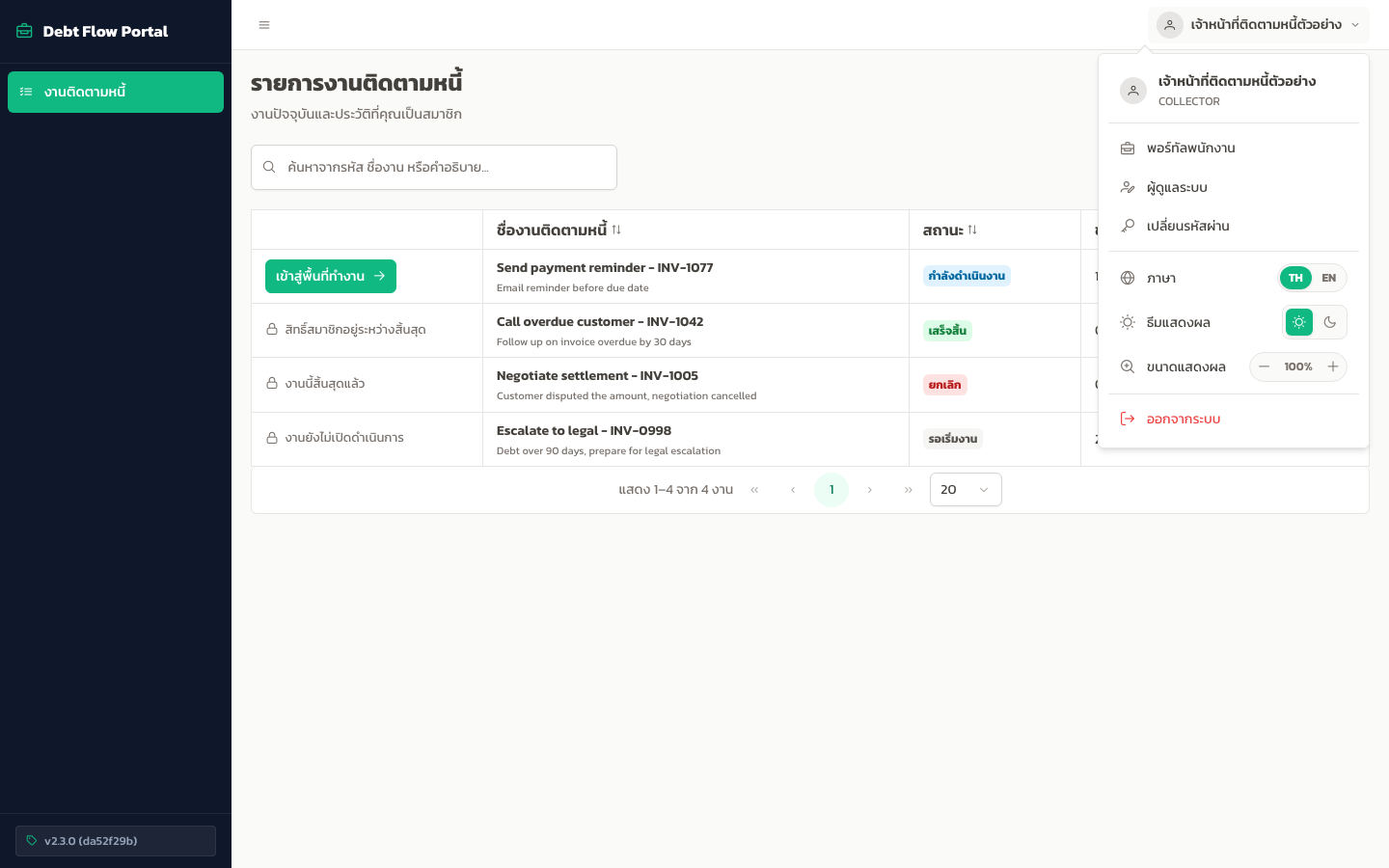Click the Debt Flow Portal briefcase logo icon
Image resolution: width=1389 pixels, height=868 pixels.
(25, 31)
